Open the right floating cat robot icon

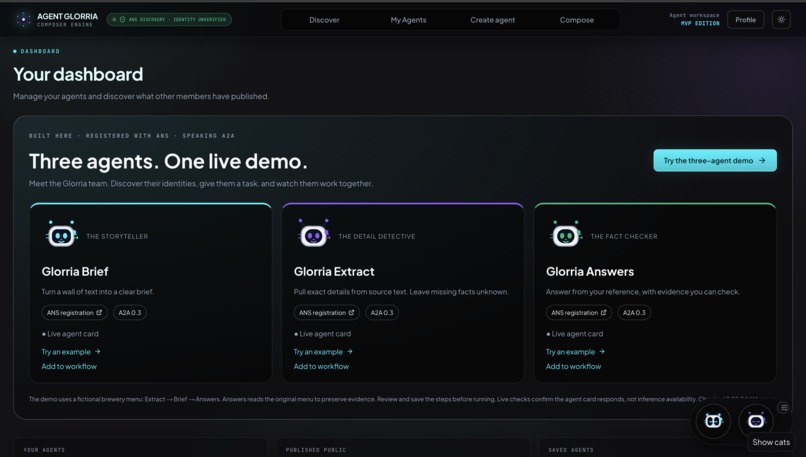[756, 421]
